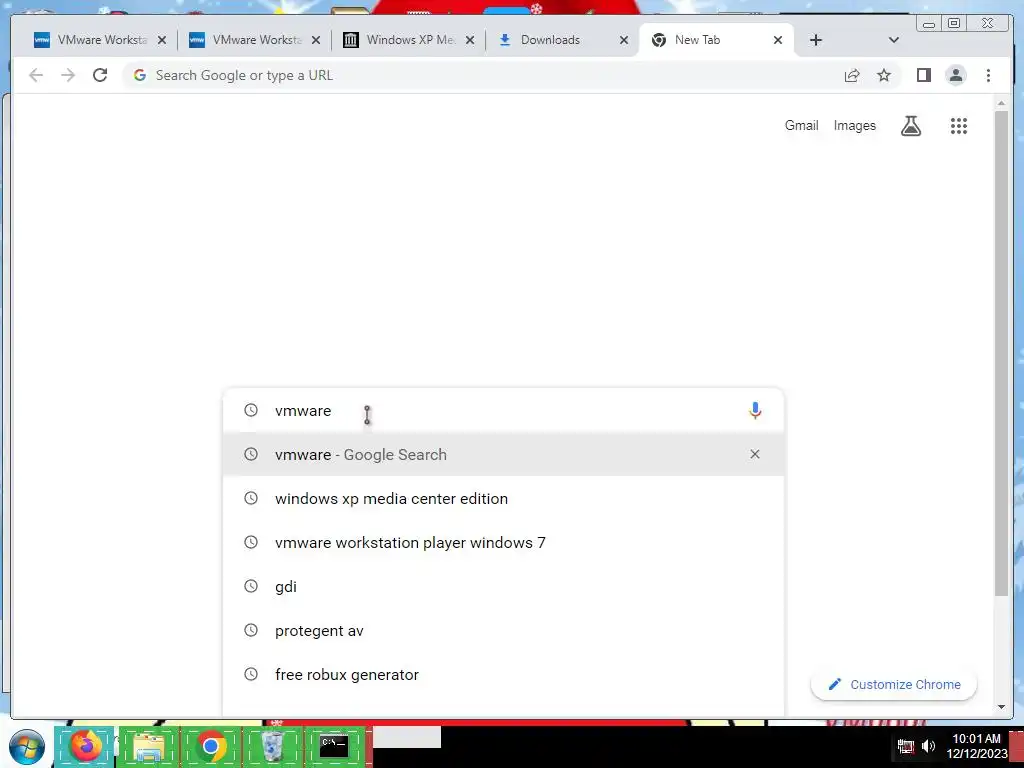Select 'vmware - Google Search' suggestion
The height and width of the screenshot is (768, 1024).
point(503,455)
